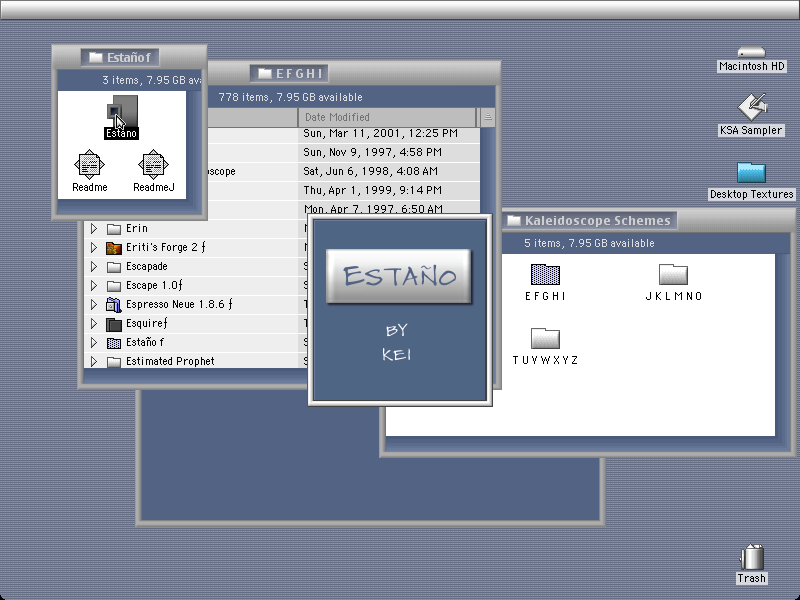Select the E F G H I folder in Kaleidoscope Schemes
This screenshot has width=800, height=600.
(x=545, y=274)
